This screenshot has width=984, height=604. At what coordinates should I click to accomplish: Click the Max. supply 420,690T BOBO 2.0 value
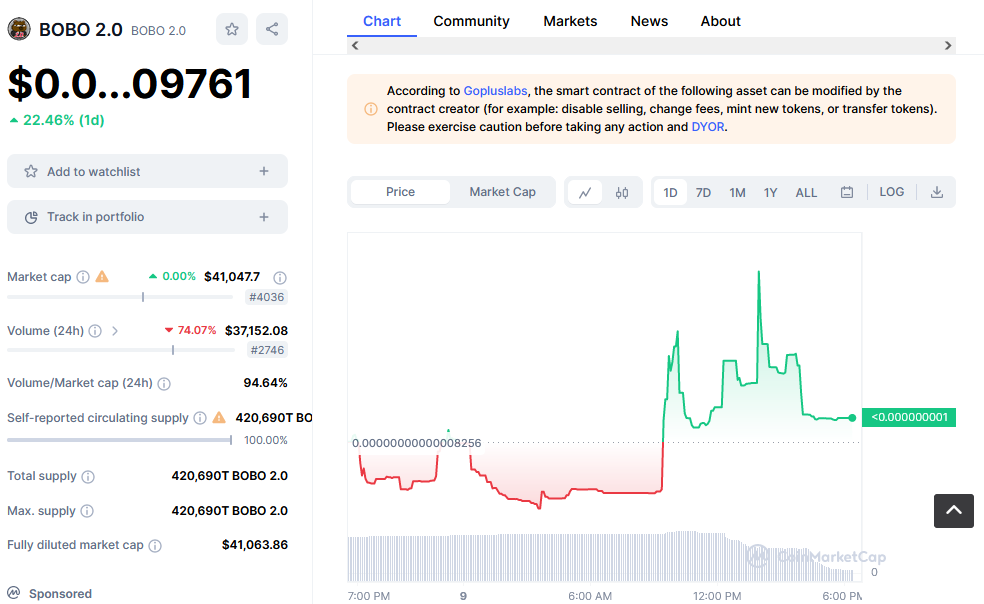point(230,511)
